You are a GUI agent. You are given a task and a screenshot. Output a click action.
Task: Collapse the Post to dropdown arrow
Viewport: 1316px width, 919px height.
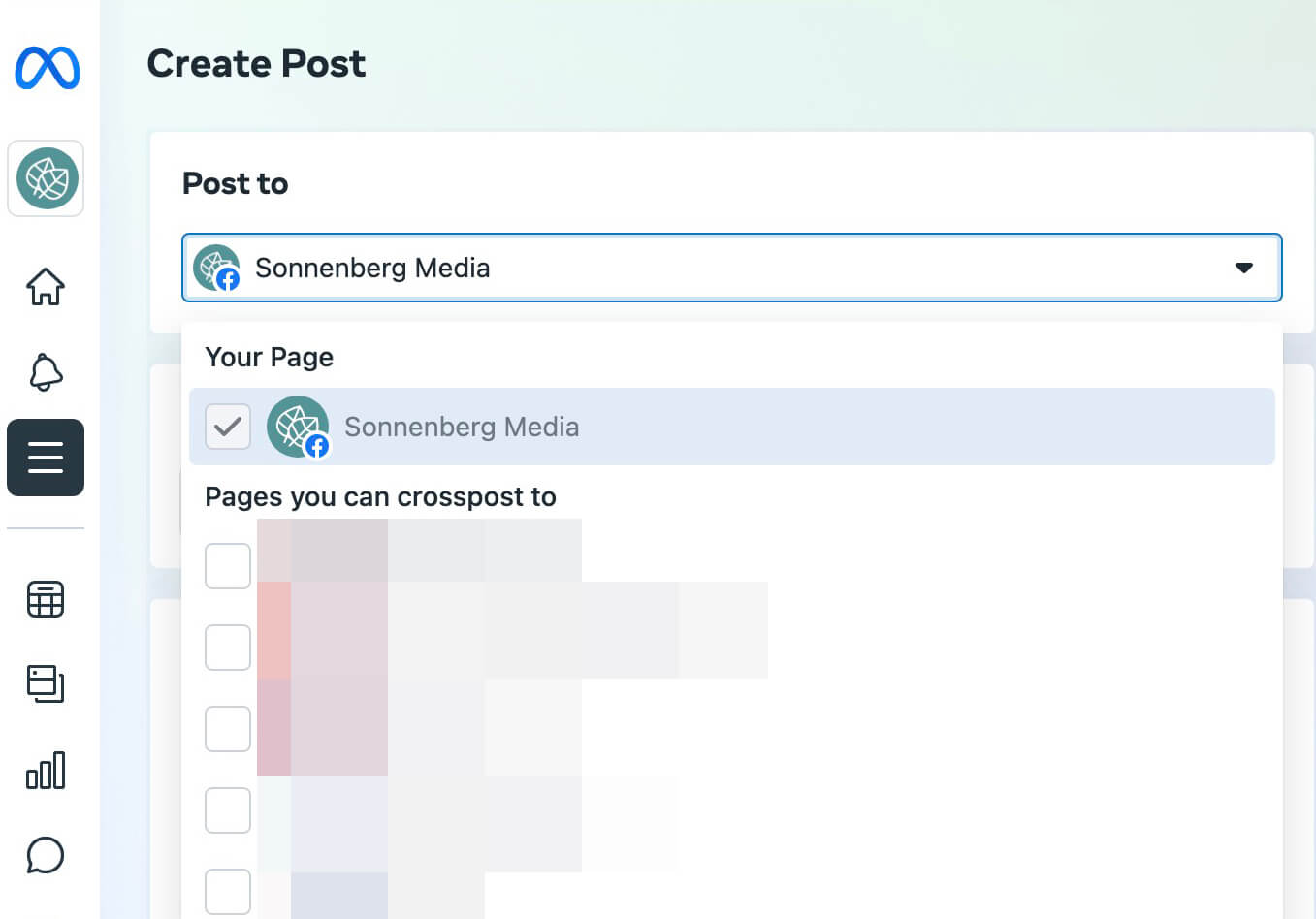[1243, 268]
